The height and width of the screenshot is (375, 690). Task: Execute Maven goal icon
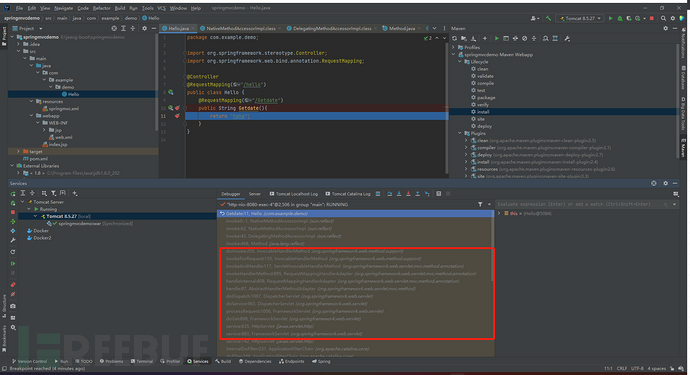(506, 39)
